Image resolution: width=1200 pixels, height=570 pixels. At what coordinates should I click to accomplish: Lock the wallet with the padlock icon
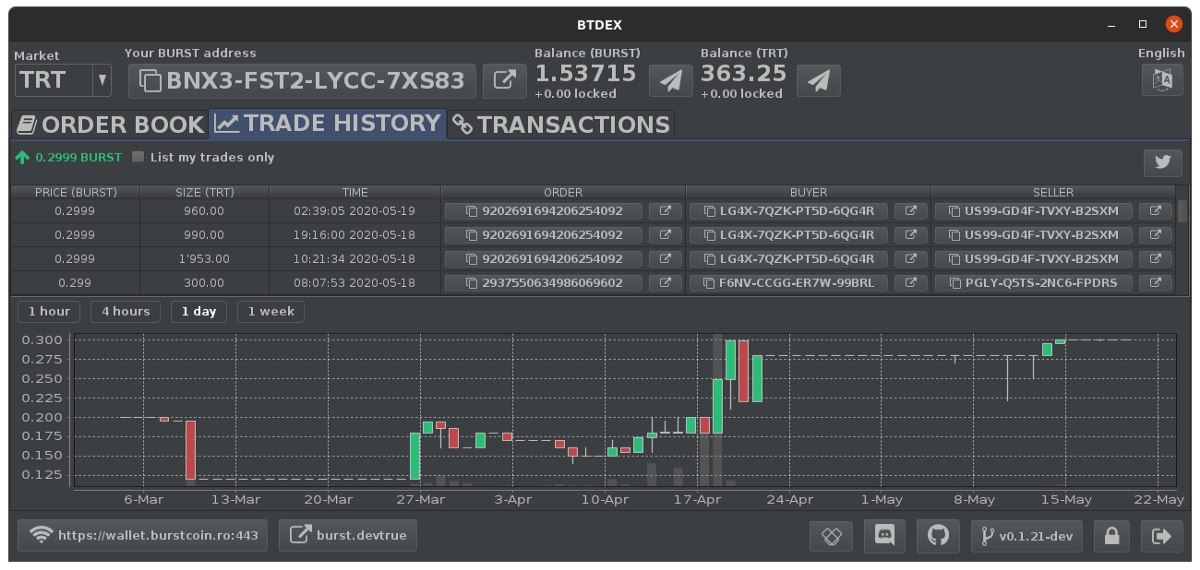point(1111,535)
